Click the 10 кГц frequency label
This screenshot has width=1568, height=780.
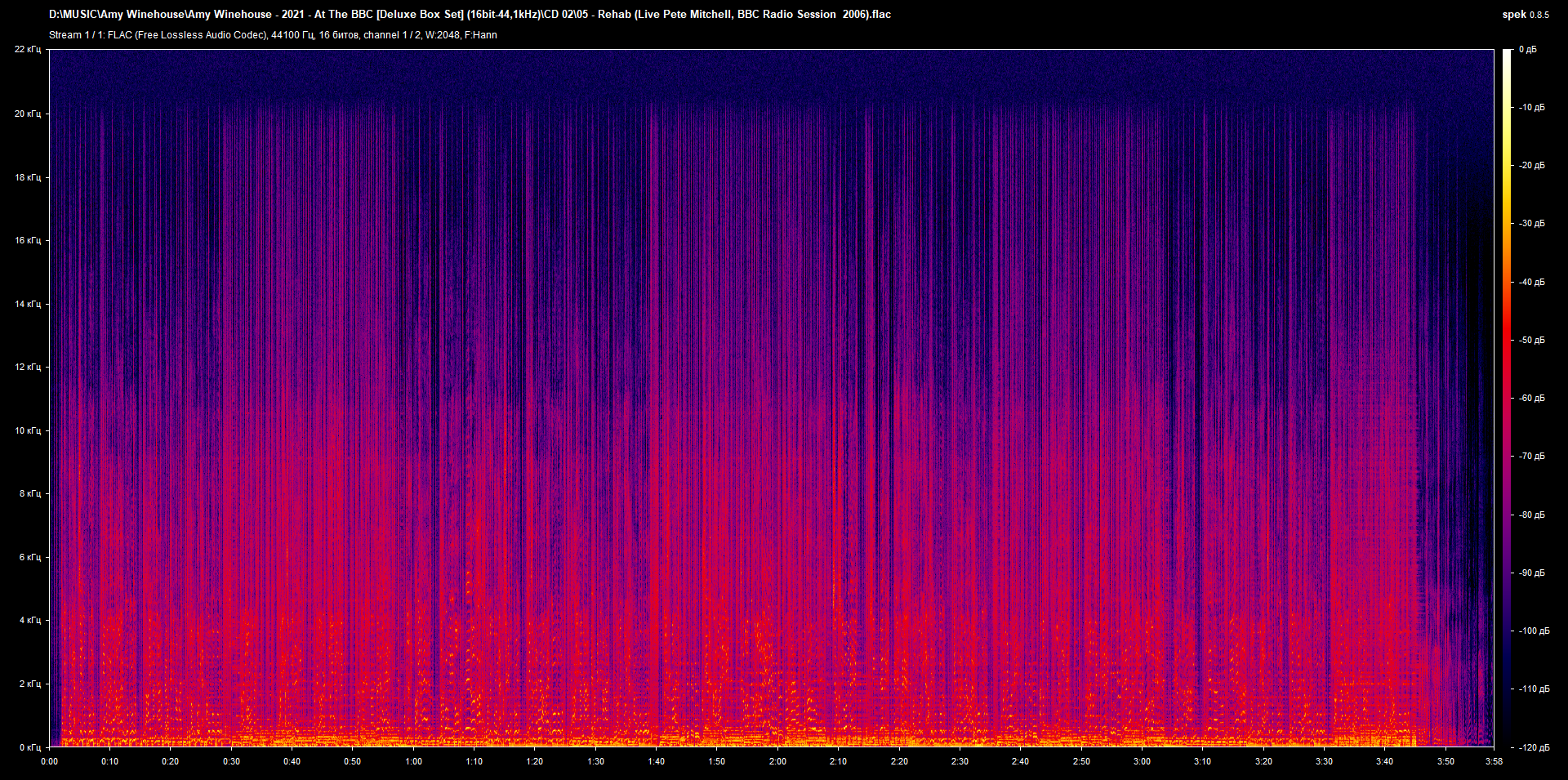click(x=28, y=430)
